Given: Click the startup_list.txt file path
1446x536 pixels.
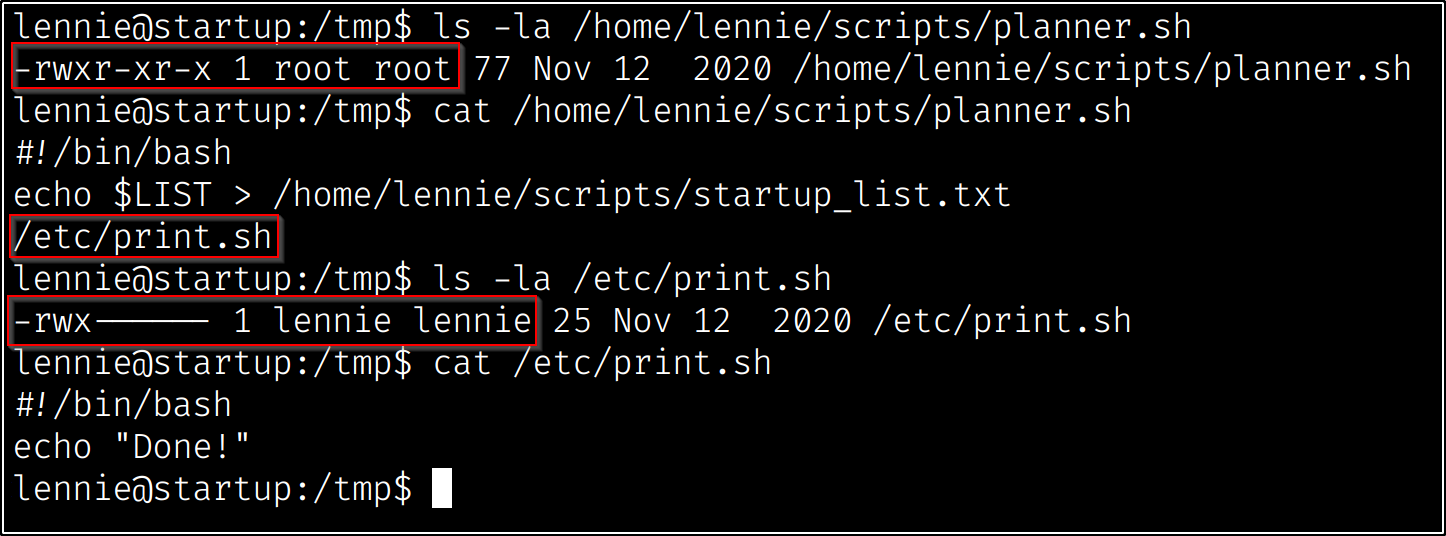Looking at the screenshot, I should pos(642,195).
